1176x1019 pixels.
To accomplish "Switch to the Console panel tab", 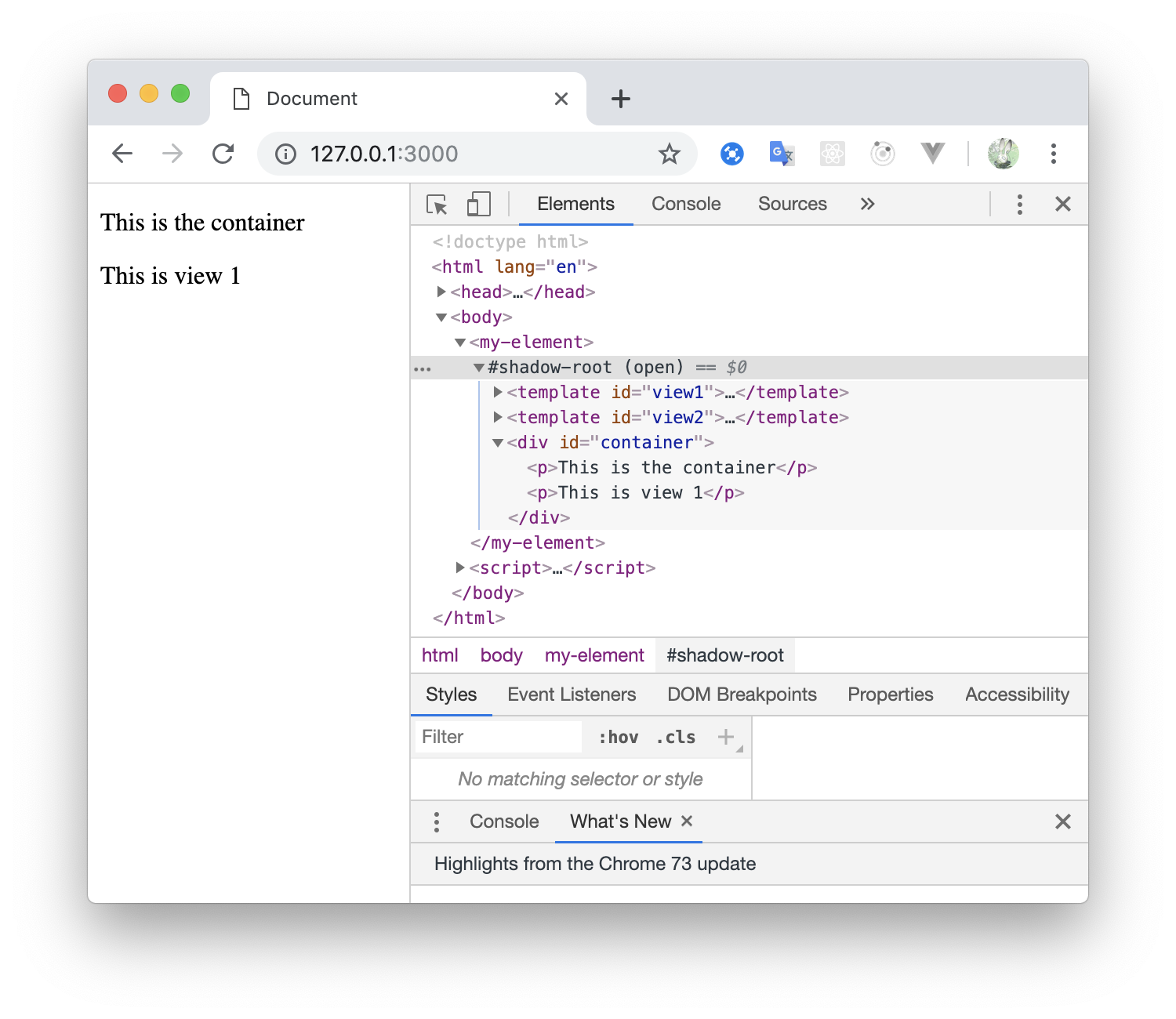I will [x=685, y=204].
